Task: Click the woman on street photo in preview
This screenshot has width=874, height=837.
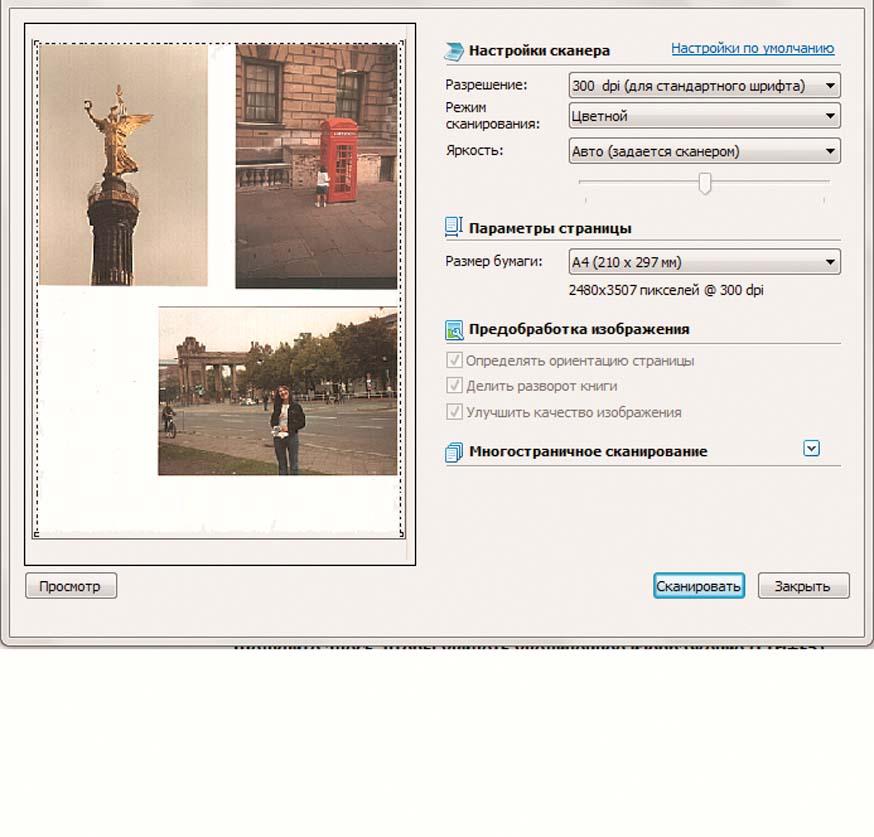Action: click(277, 392)
